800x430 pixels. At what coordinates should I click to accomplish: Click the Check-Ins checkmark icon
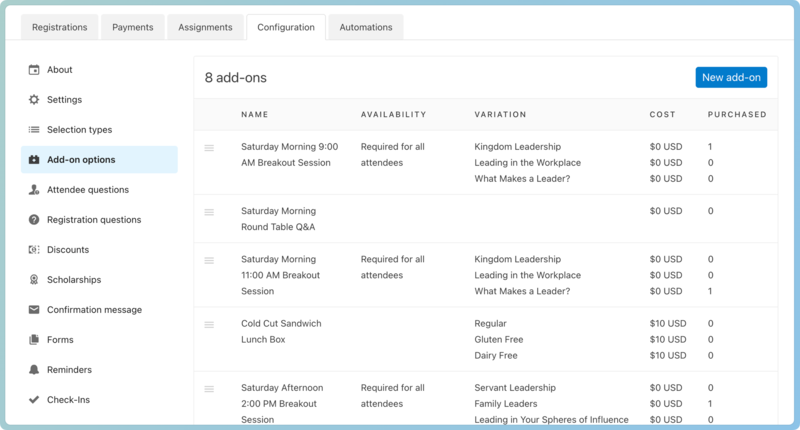[34, 400]
